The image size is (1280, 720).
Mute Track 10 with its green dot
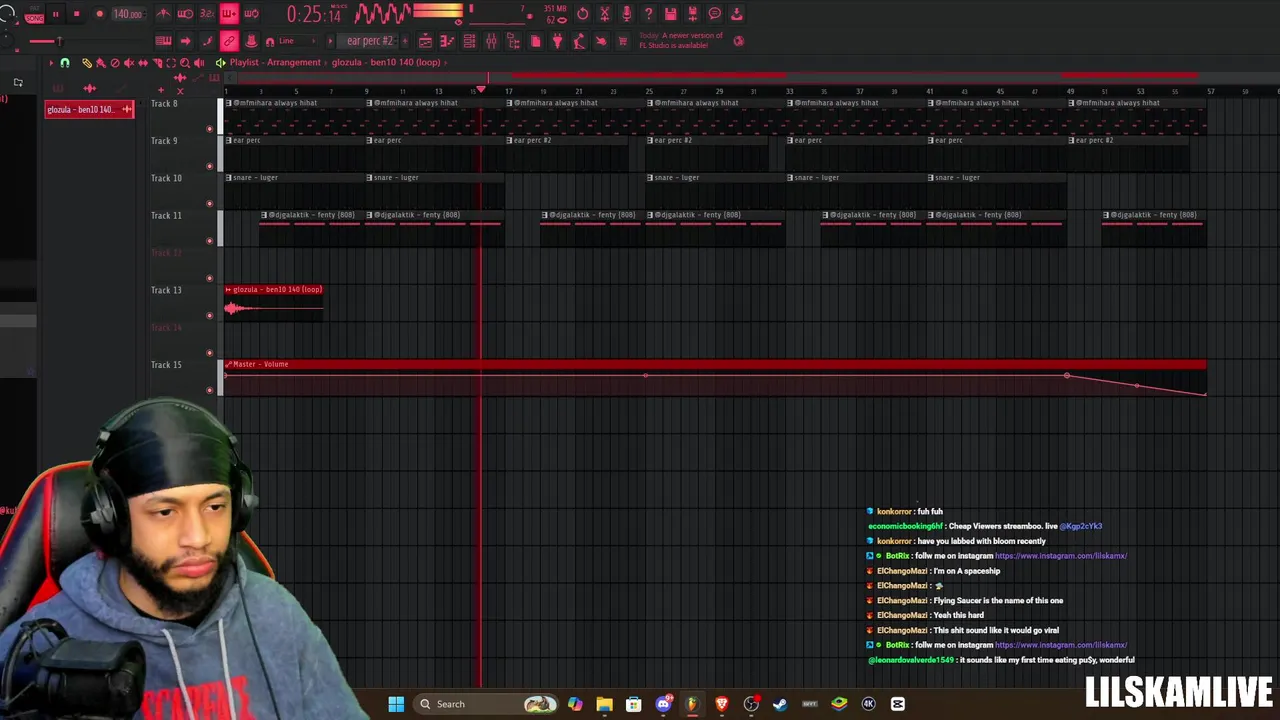pos(209,203)
